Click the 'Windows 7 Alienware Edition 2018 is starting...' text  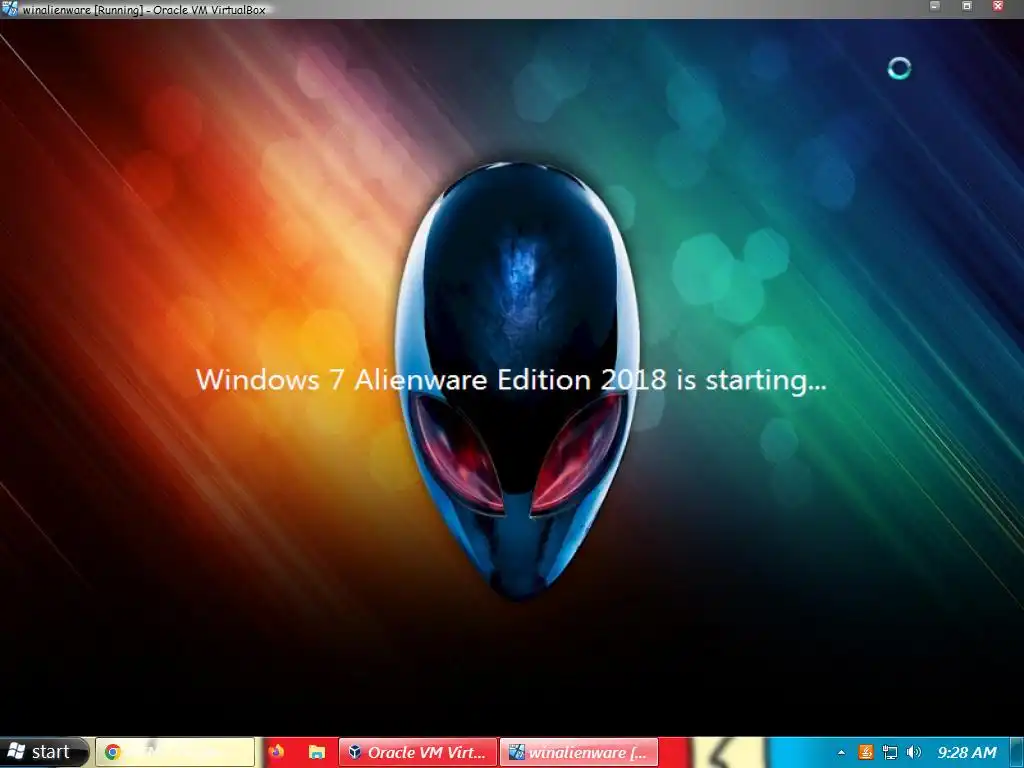tap(511, 380)
